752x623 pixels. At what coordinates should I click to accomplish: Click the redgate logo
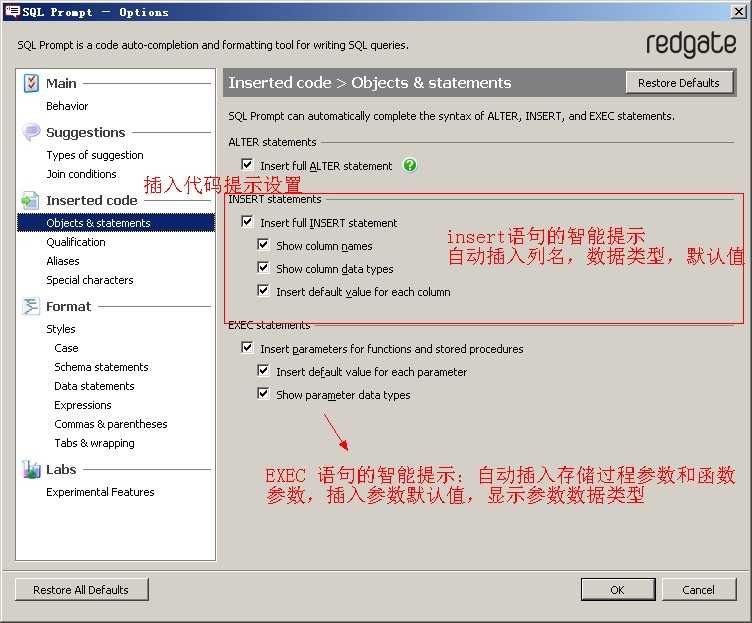691,45
